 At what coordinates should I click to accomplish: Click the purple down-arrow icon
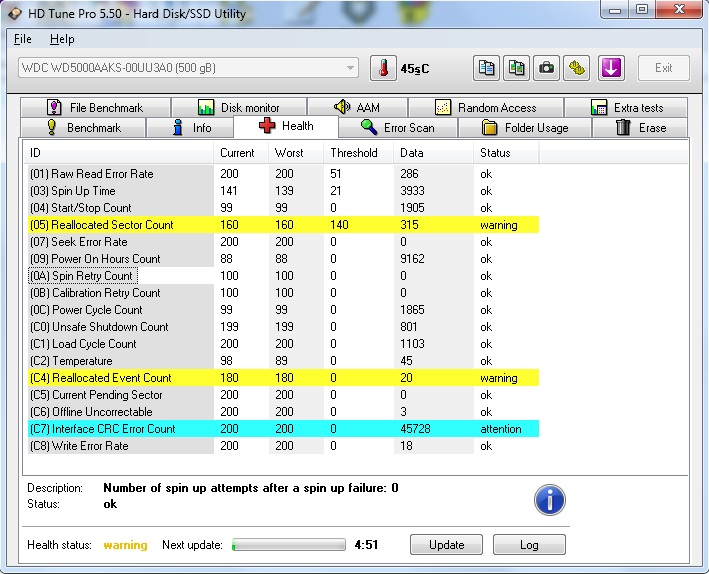(611, 68)
